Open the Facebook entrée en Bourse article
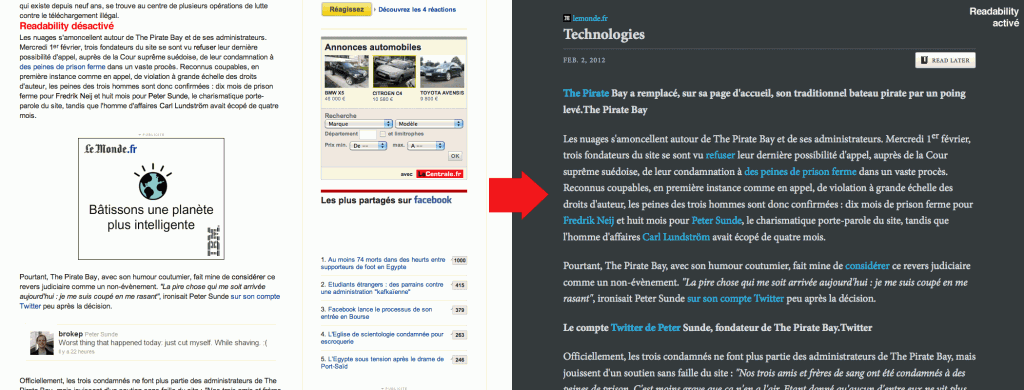This screenshot has height=390, width=1024. pos(376,313)
